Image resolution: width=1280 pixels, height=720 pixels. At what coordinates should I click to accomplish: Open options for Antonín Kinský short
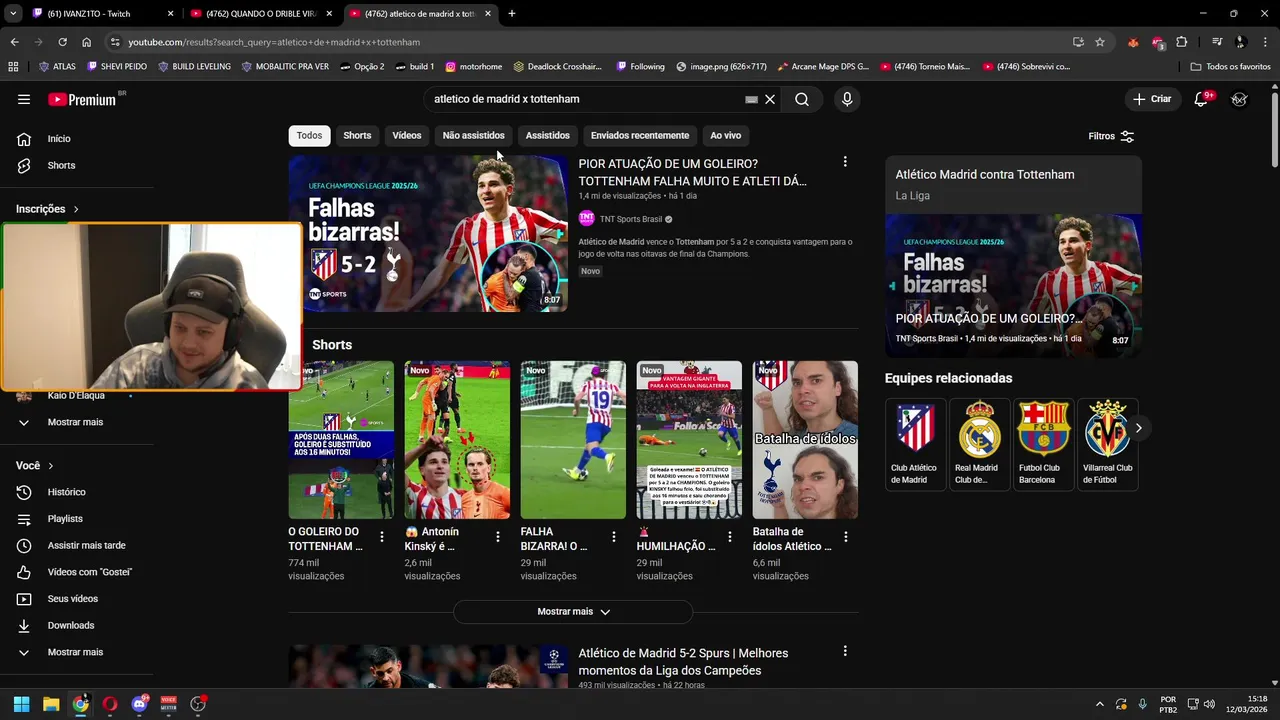498,537
